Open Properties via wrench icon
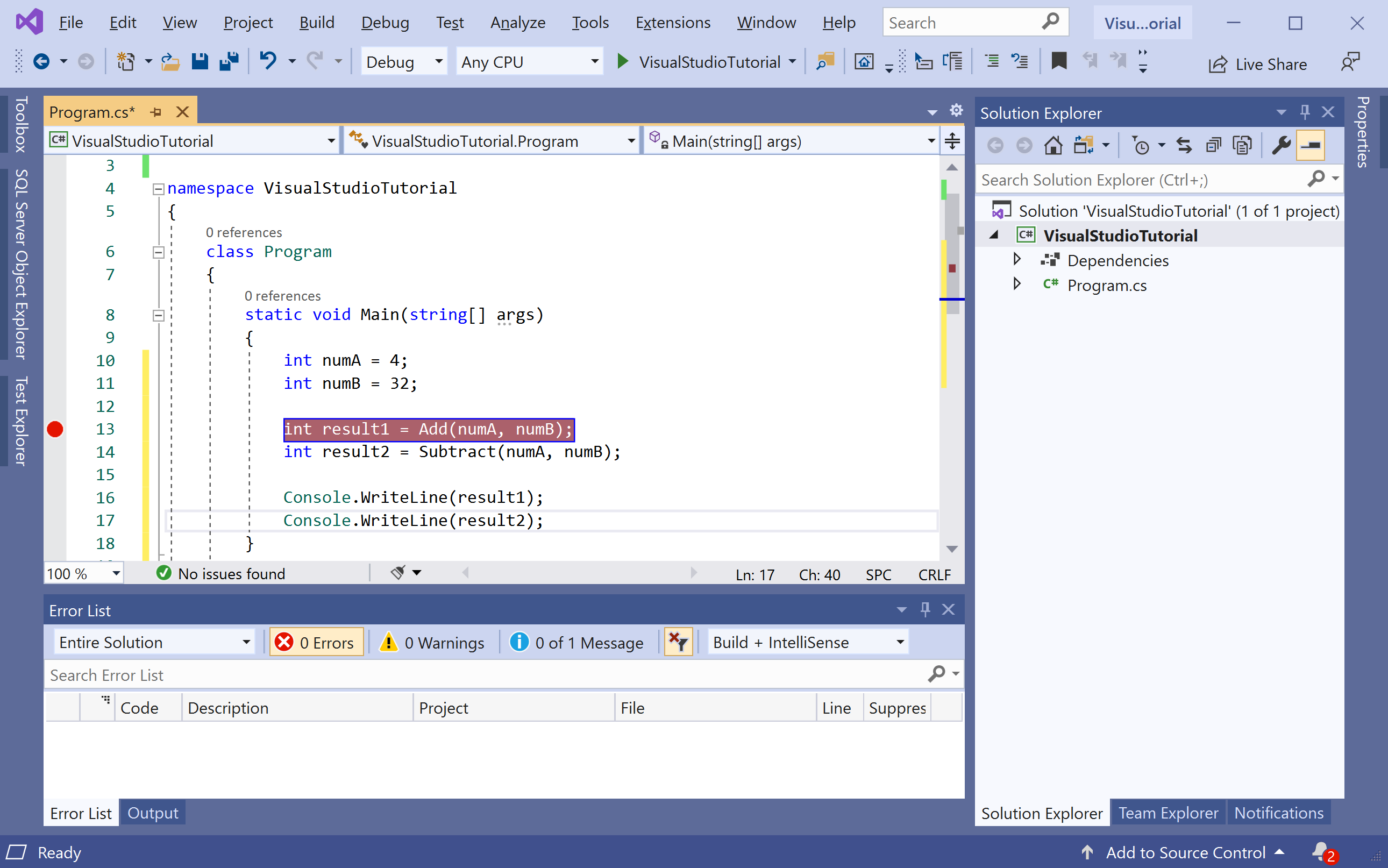This screenshot has height=868, width=1388. pos(1281,145)
